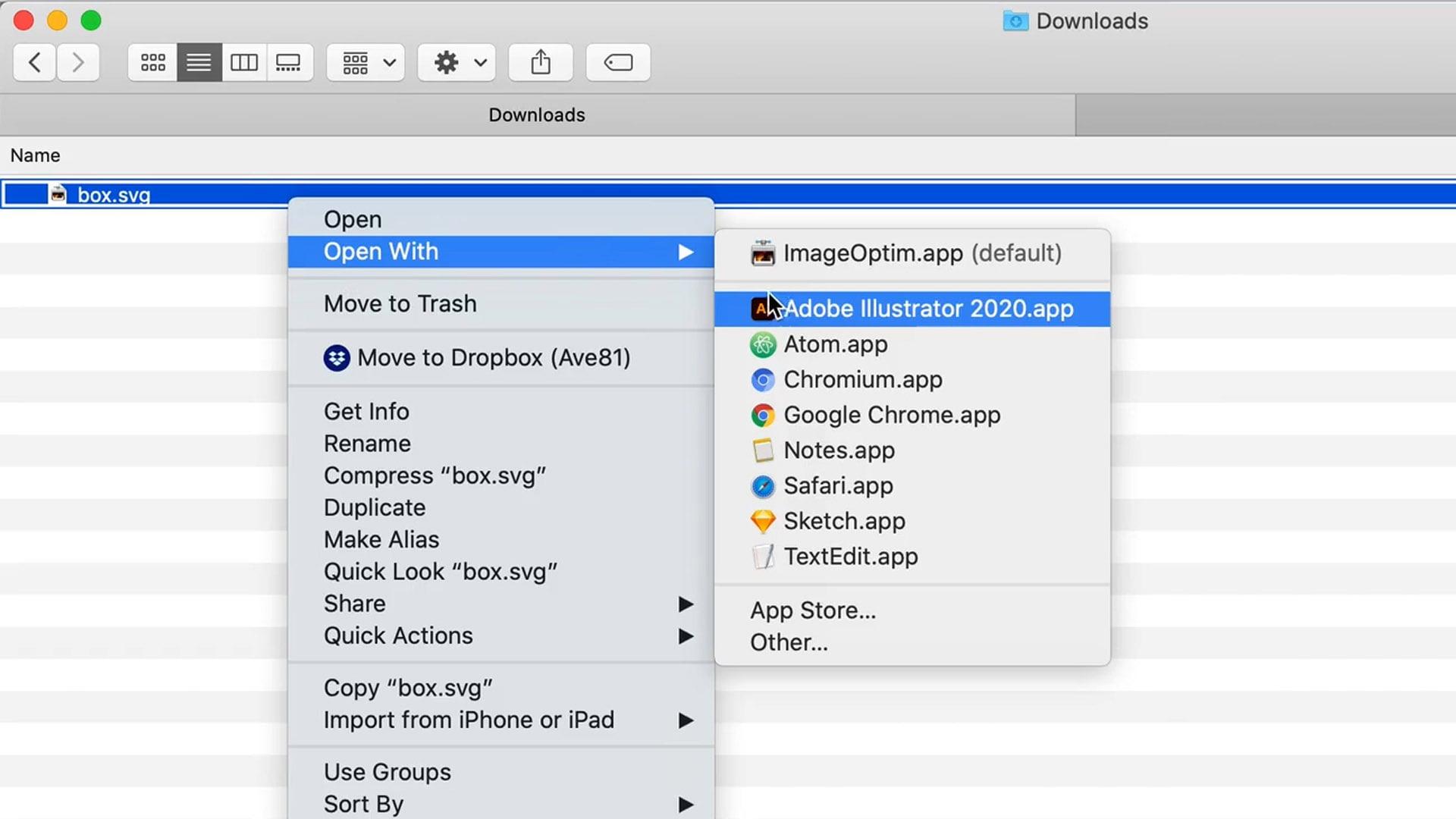Click the Edit Tags toolbar icon

click(618, 62)
